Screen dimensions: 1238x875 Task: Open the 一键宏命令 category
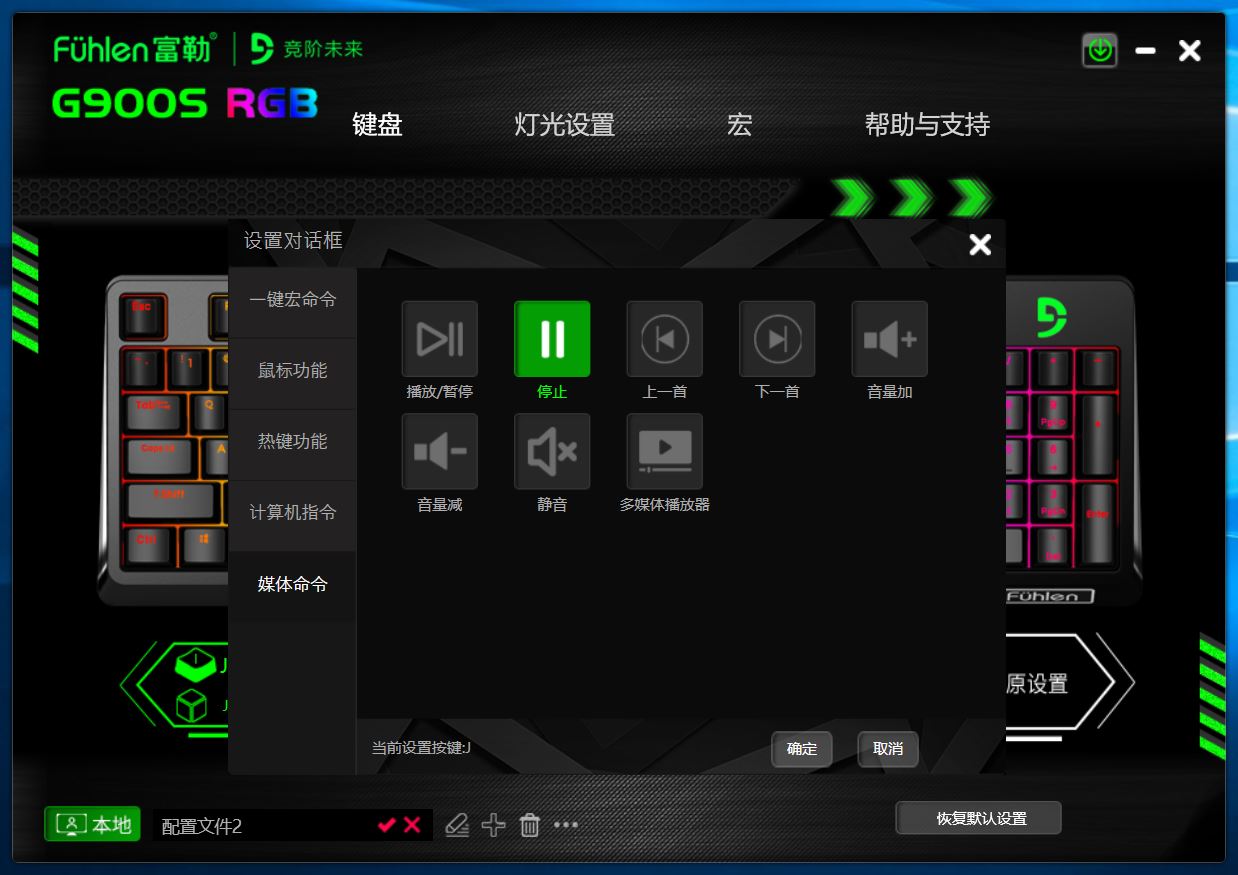click(292, 300)
